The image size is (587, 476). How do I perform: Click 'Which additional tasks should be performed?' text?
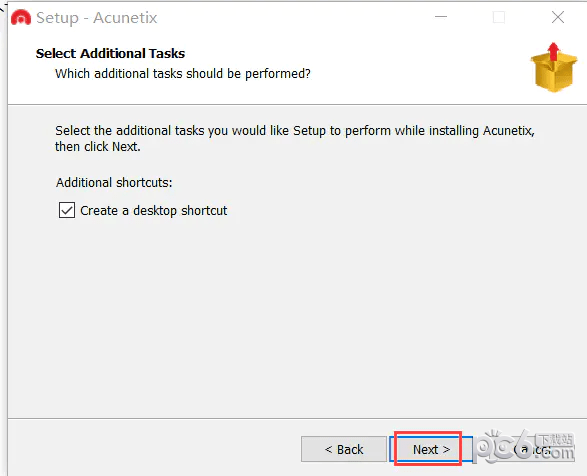183,74
